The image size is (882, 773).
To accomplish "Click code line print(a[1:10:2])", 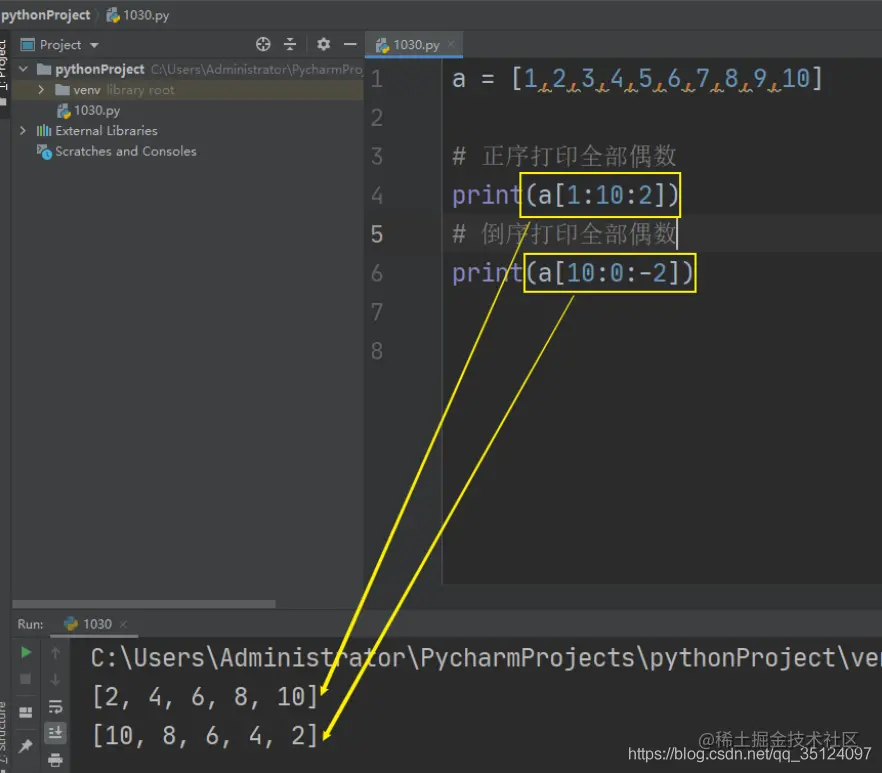I will [x=566, y=195].
